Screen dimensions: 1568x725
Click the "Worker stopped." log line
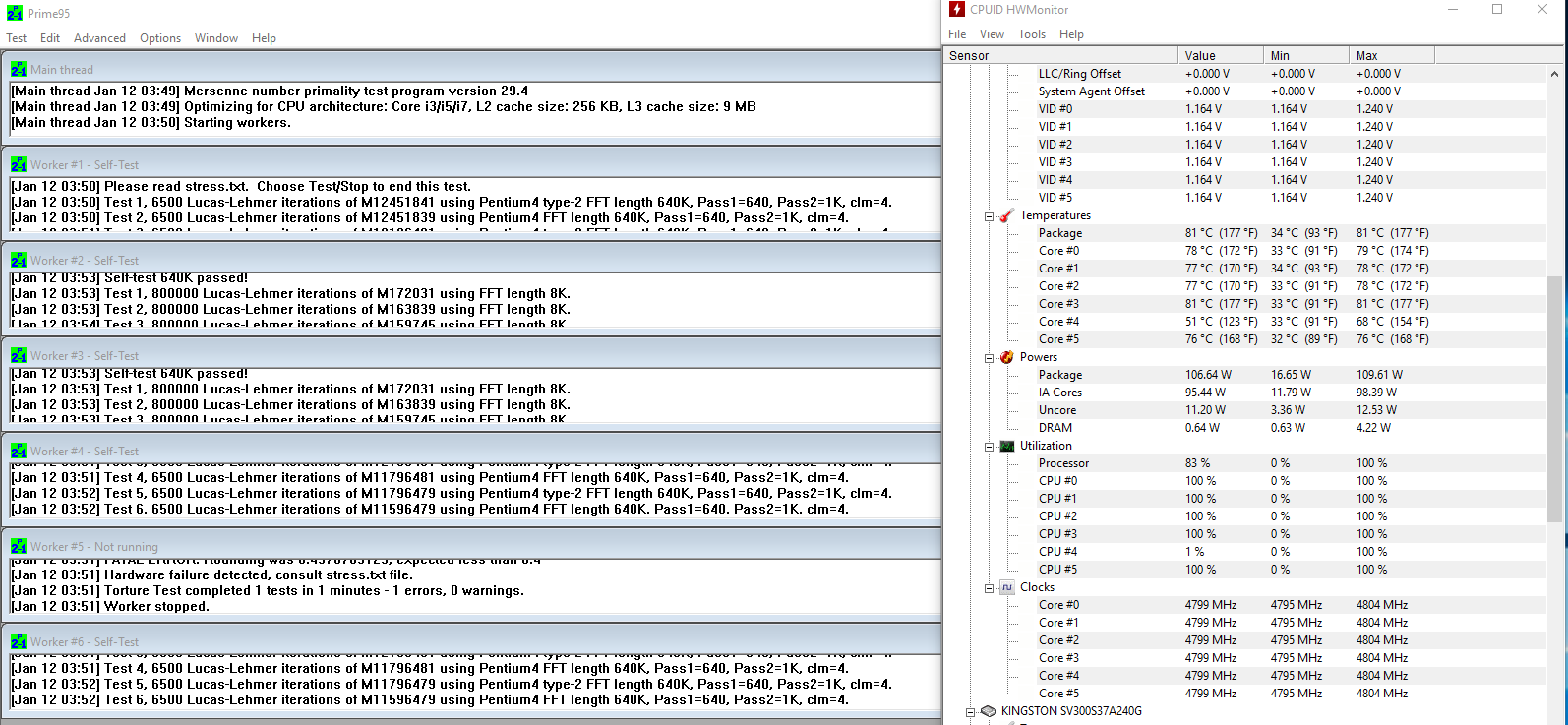110,607
